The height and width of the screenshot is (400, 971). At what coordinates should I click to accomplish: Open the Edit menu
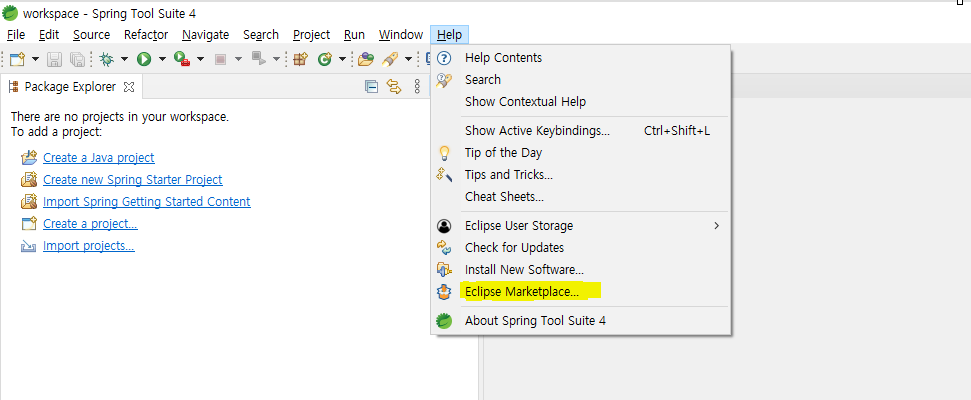(49, 35)
